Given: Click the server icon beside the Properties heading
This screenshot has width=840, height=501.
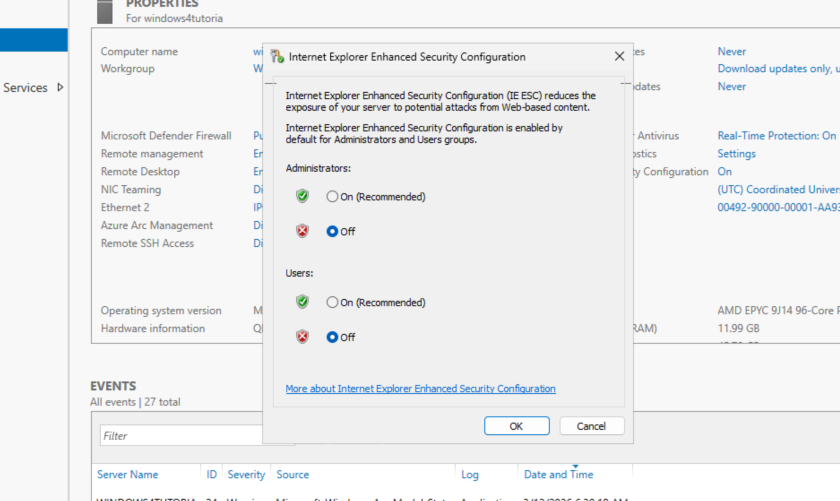Looking at the screenshot, I should (105, 11).
